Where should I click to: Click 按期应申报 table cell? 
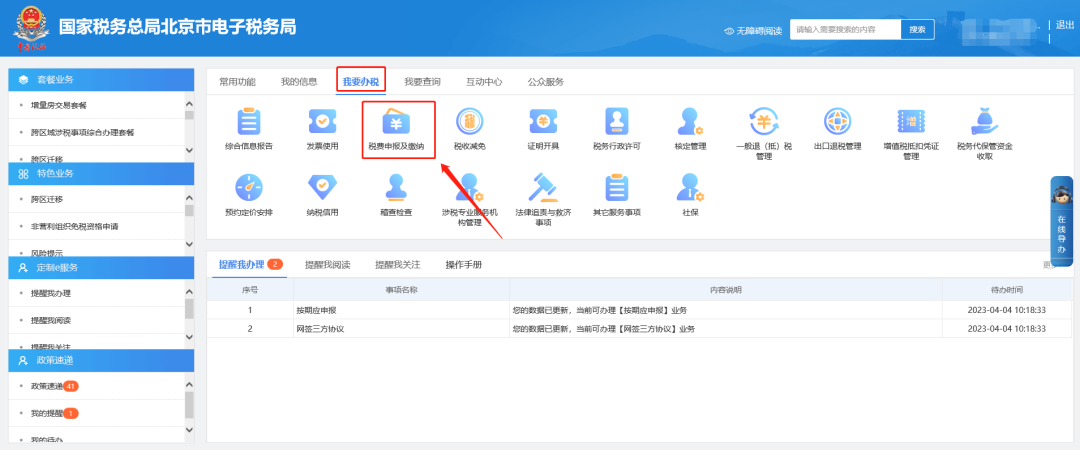(402, 310)
